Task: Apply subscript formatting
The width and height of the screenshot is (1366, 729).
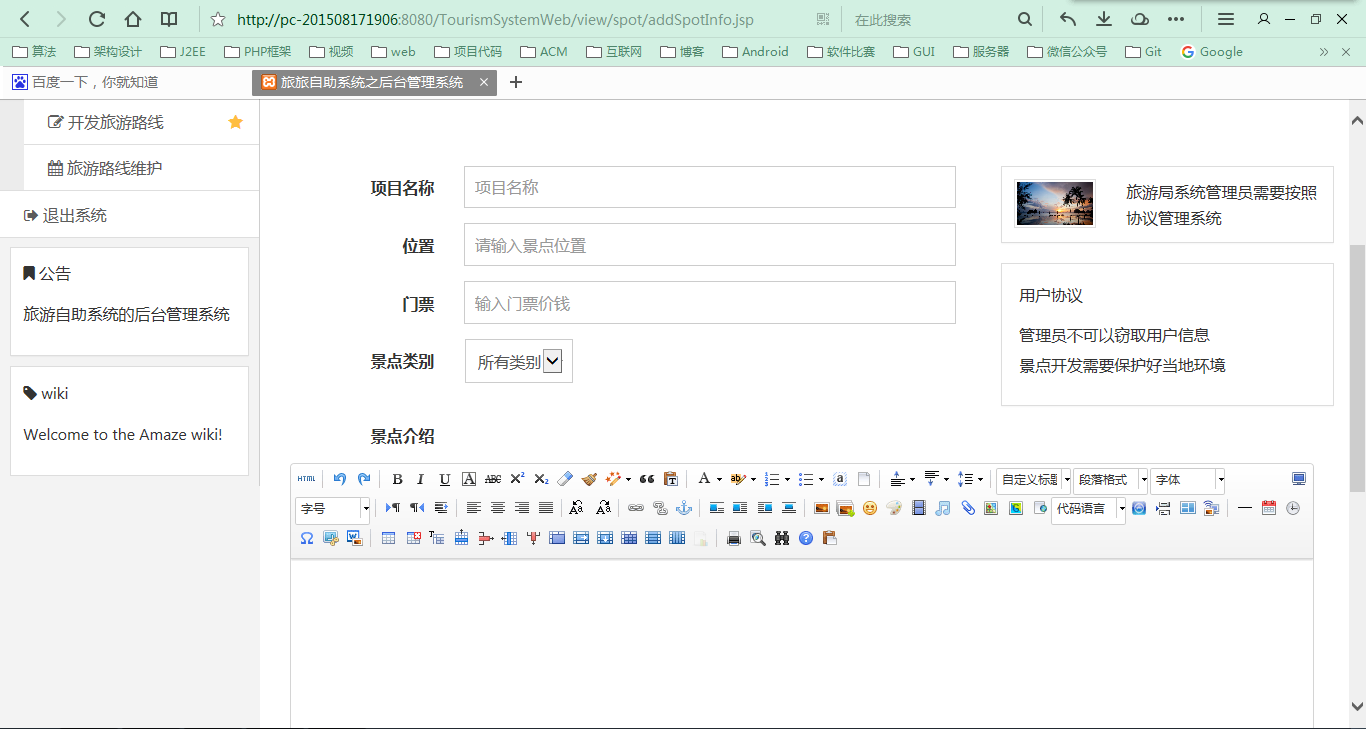Action: 541,479
